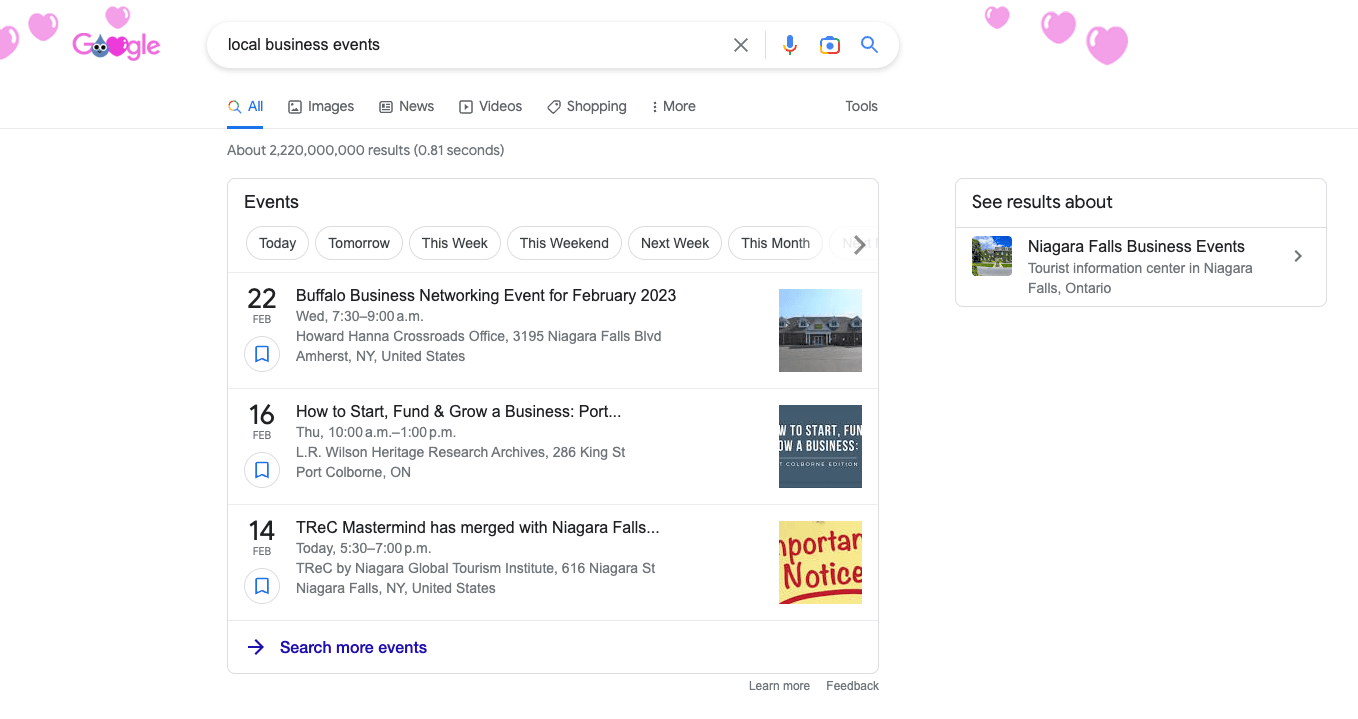Select the All results tab
Image resolution: width=1358 pixels, height=719 pixels.
click(x=246, y=107)
